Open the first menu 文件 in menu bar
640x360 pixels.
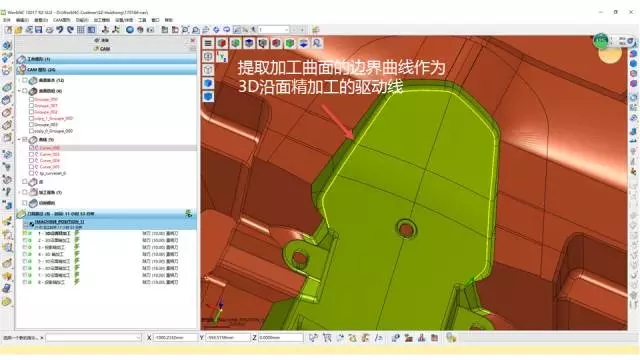(x=7, y=20)
